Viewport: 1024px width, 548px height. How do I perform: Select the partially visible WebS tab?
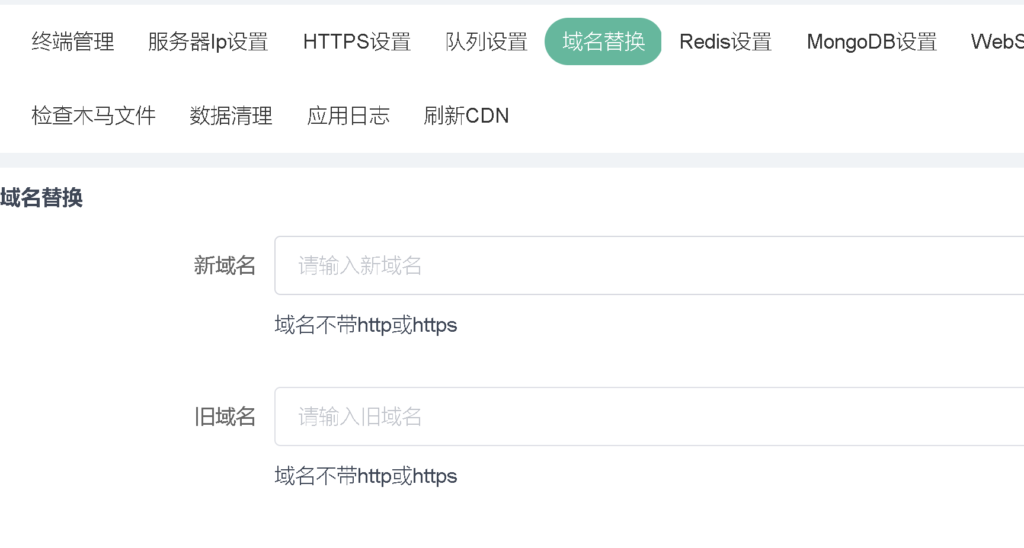996,42
